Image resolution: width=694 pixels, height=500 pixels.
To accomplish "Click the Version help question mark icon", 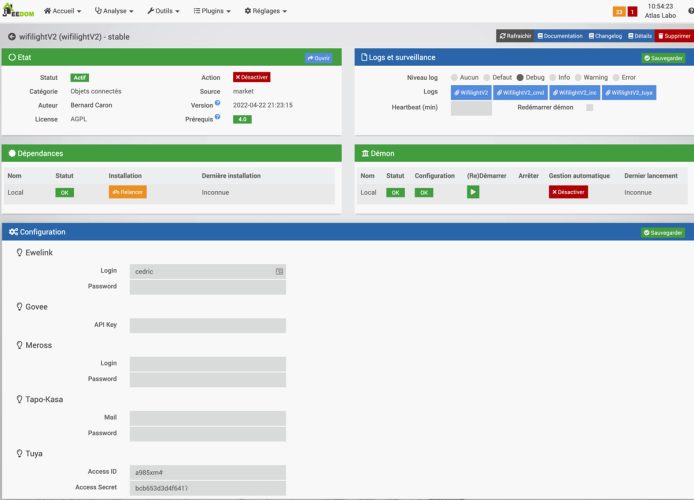I will 217,103.
